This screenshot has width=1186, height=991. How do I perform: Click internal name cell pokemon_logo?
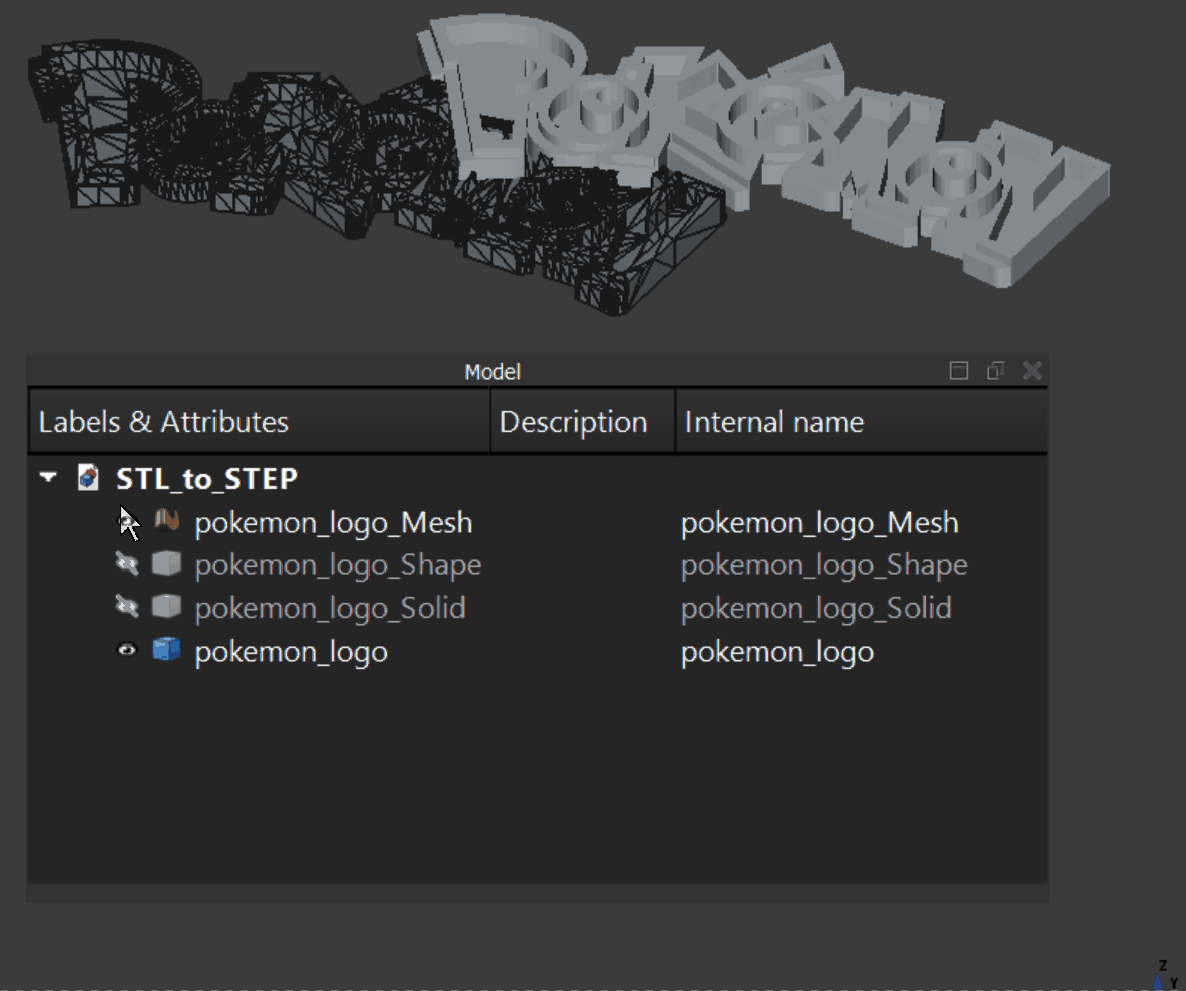pos(778,652)
